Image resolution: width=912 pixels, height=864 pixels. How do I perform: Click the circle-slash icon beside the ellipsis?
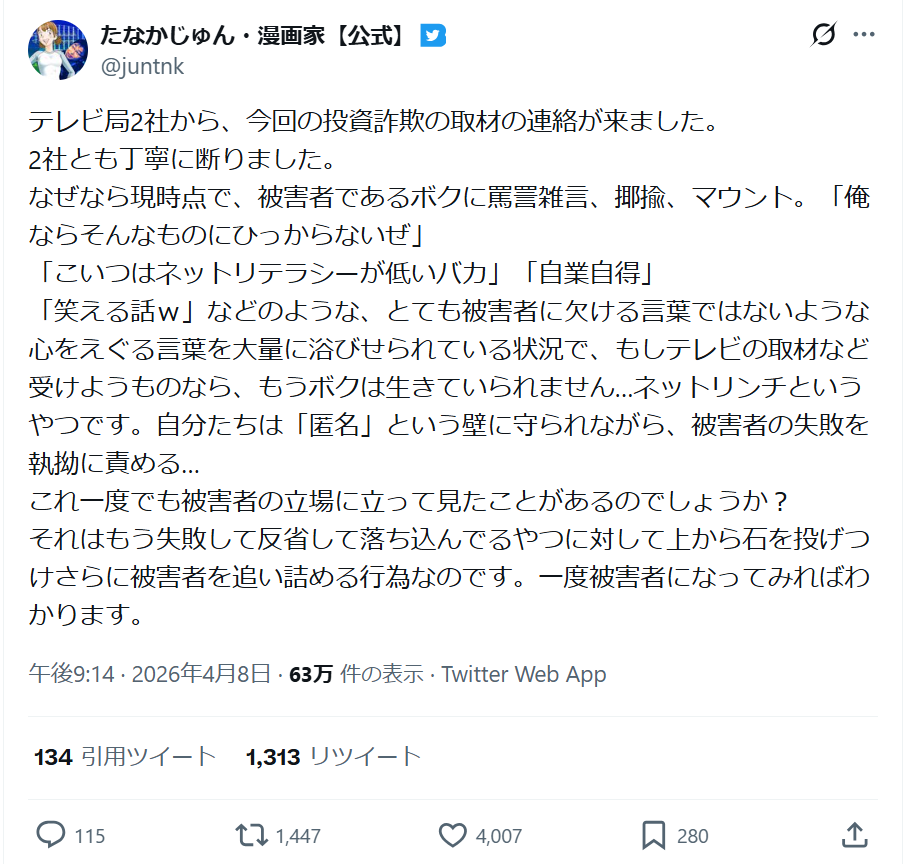(822, 35)
